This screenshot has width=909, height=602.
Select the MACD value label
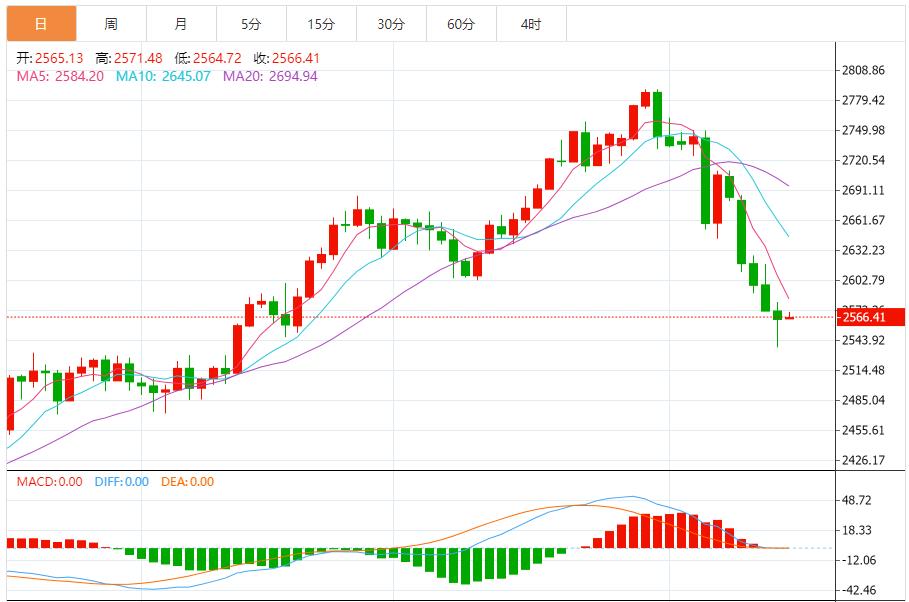pos(50,482)
